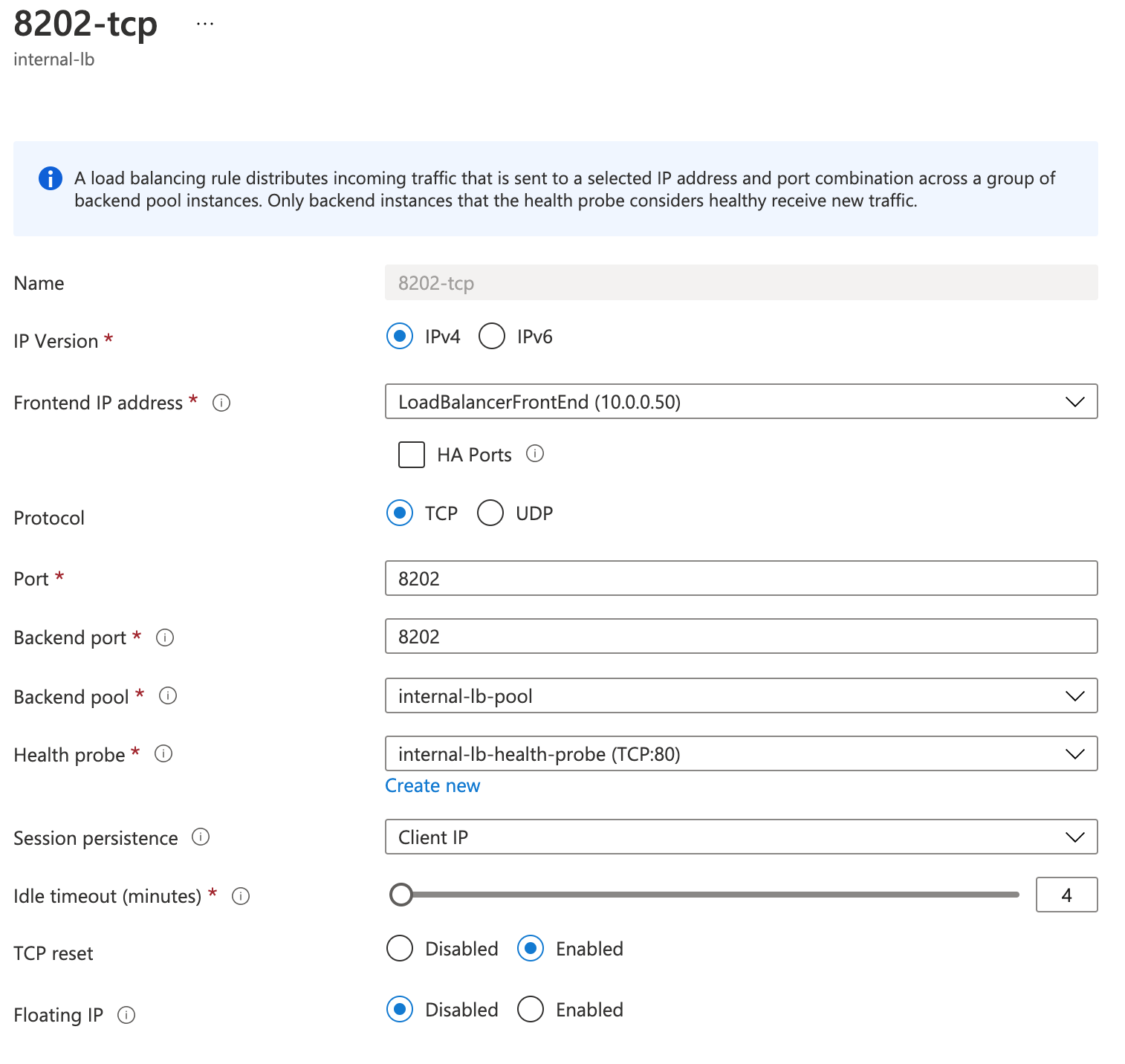Screen dimensions: 1125x1064
Task: Show info tooltip for Backend port
Action: pyautogui.click(x=165, y=638)
